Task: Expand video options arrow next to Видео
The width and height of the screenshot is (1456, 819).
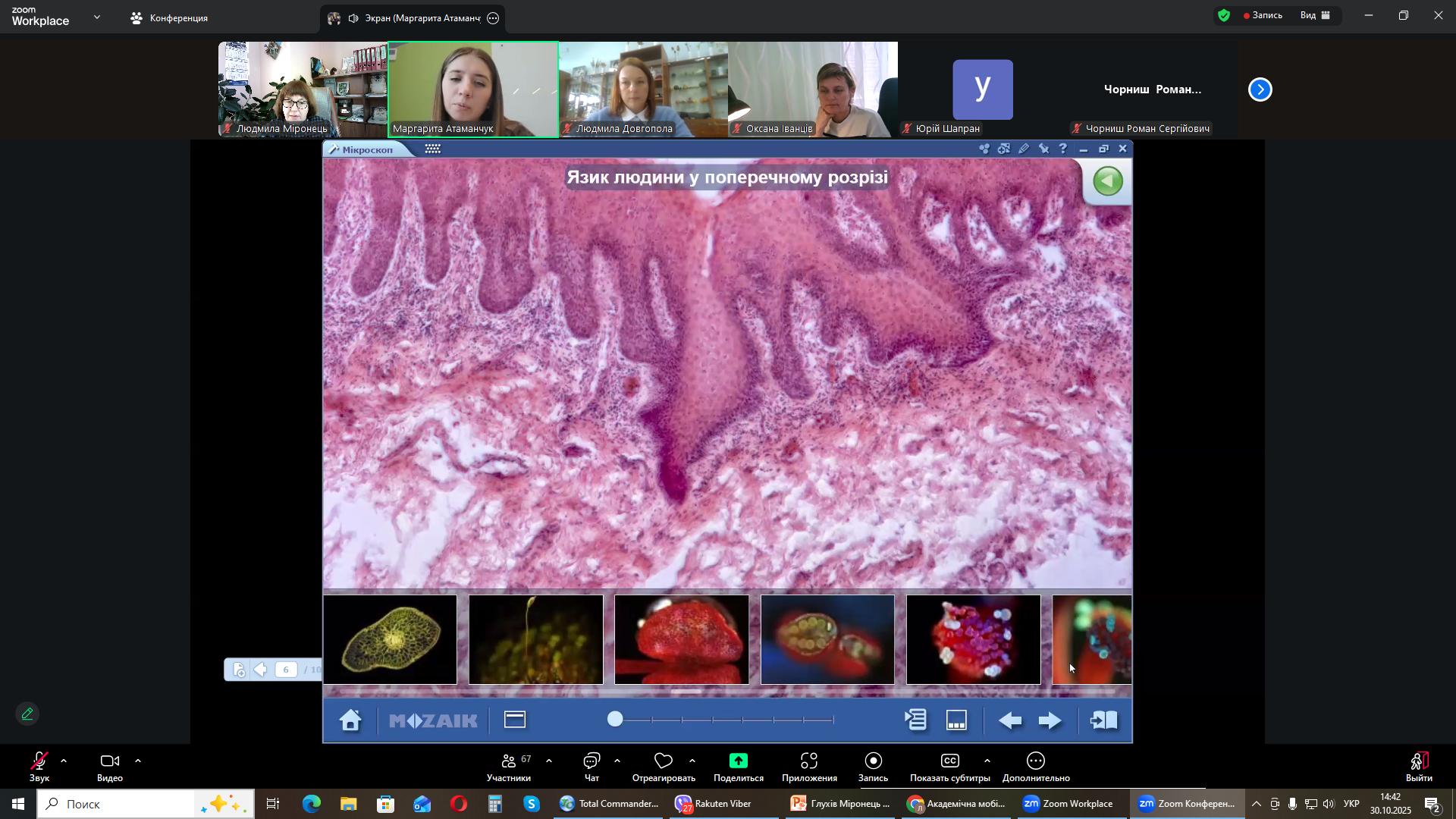Action: point(138,761)
